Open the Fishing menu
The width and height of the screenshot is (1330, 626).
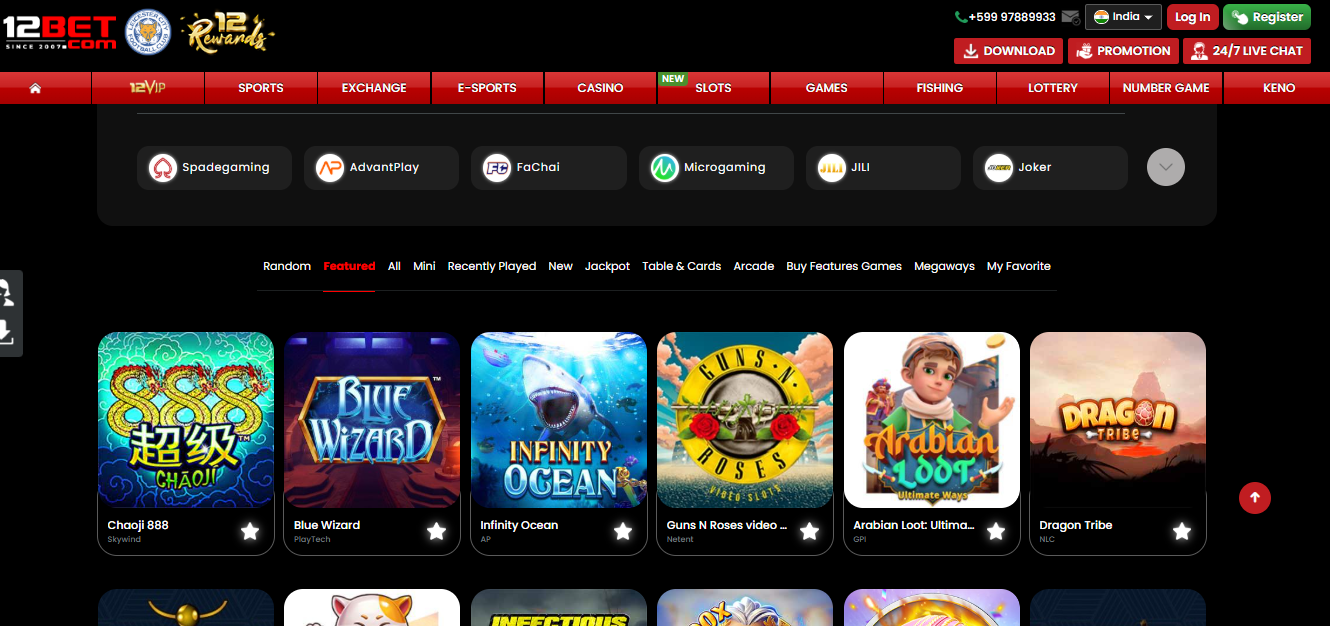(x=940, y=88)
